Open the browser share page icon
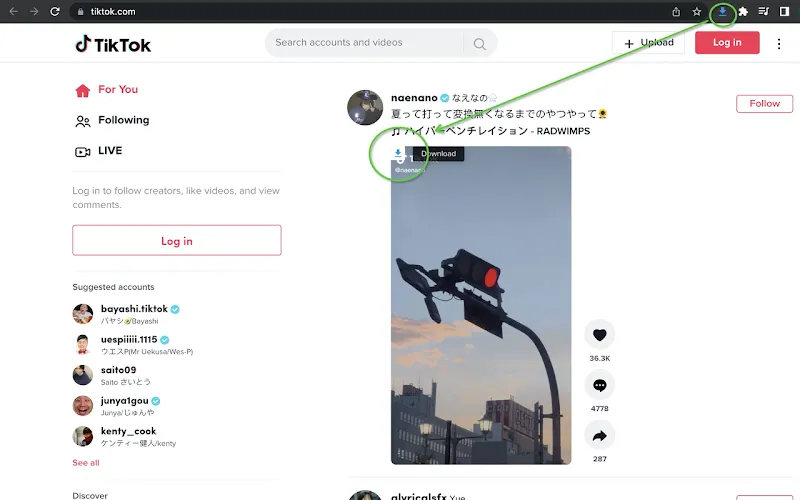 click(676, 11)
